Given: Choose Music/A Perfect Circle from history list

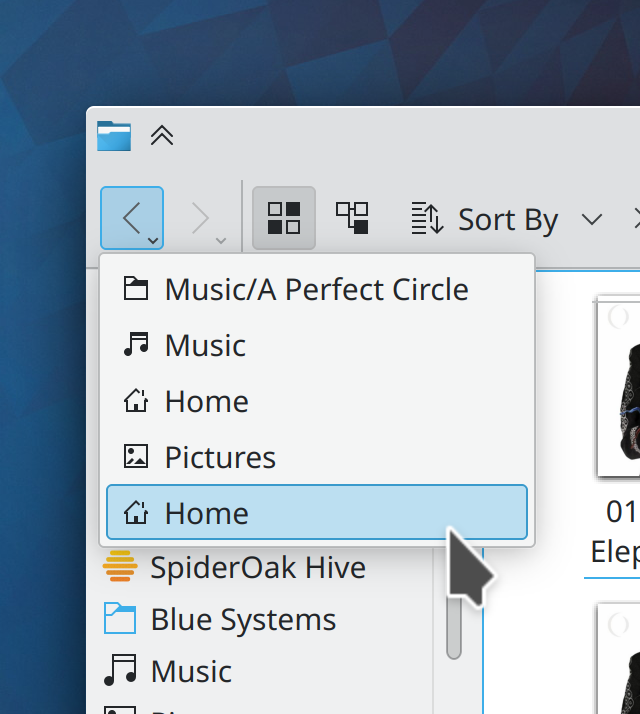Looking at the screenshot, I should [316, 289].
